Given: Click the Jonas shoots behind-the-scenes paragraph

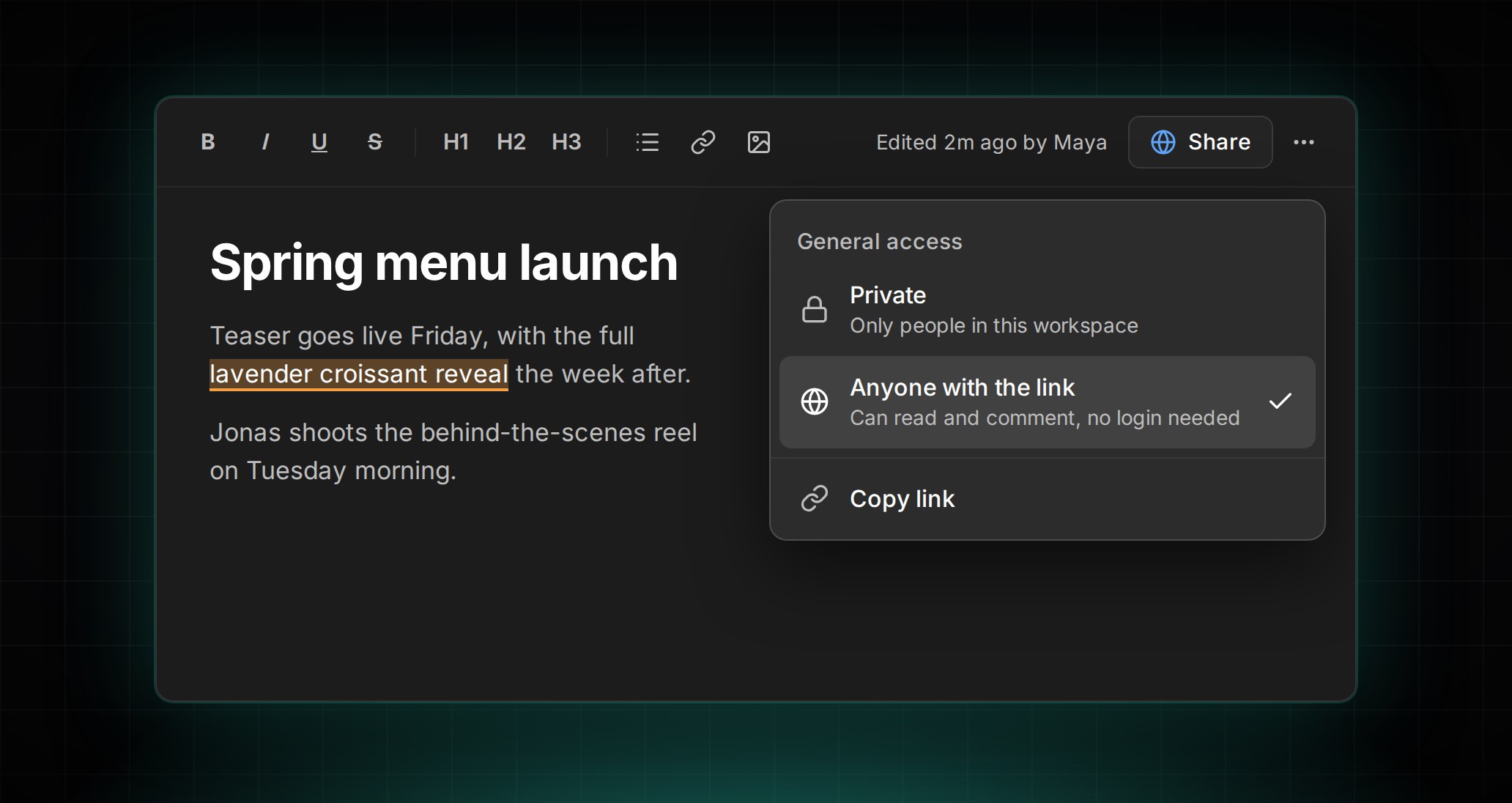Looking at the screenshot, I should [x=453, y=451].
